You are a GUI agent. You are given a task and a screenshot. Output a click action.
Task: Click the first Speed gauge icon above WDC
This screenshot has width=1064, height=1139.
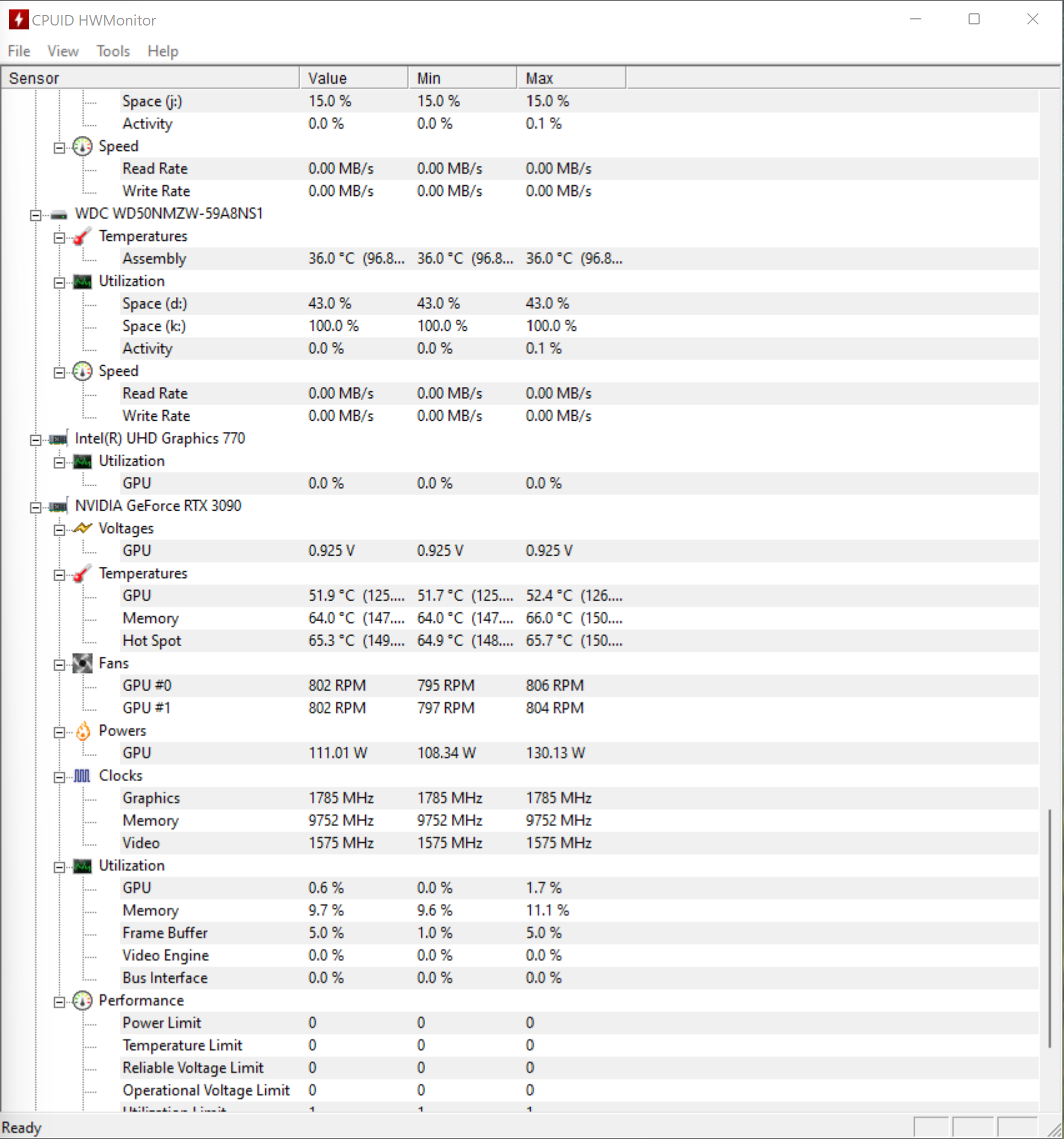click(83, 147)
